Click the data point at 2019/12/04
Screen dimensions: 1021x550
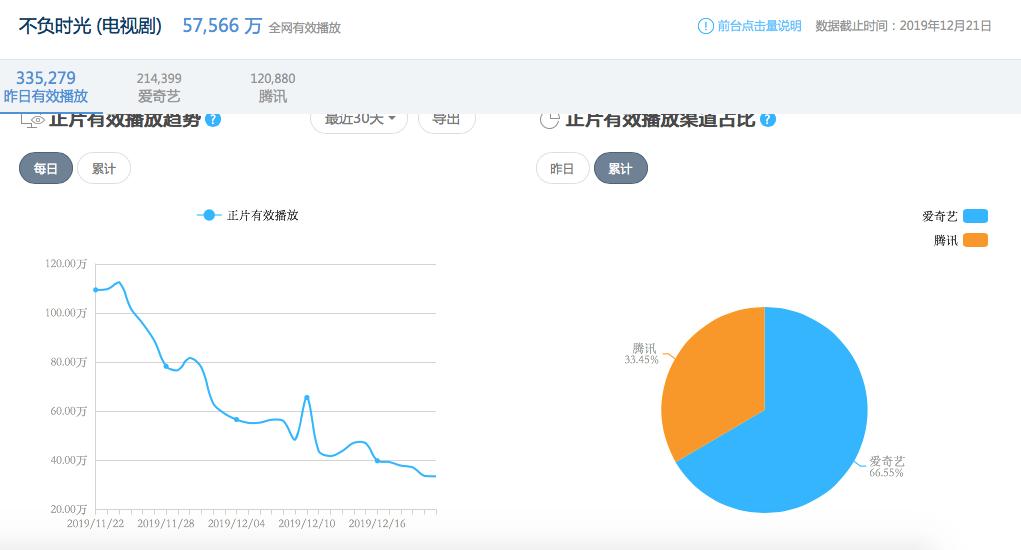click(x=236, y=419)
